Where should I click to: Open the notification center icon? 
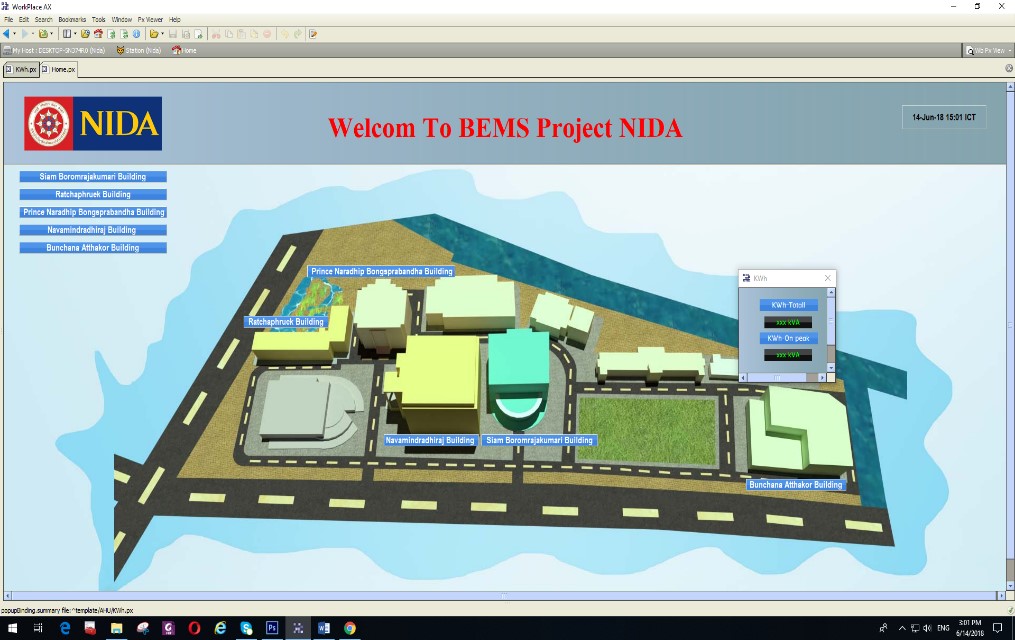tap(998, 628)
